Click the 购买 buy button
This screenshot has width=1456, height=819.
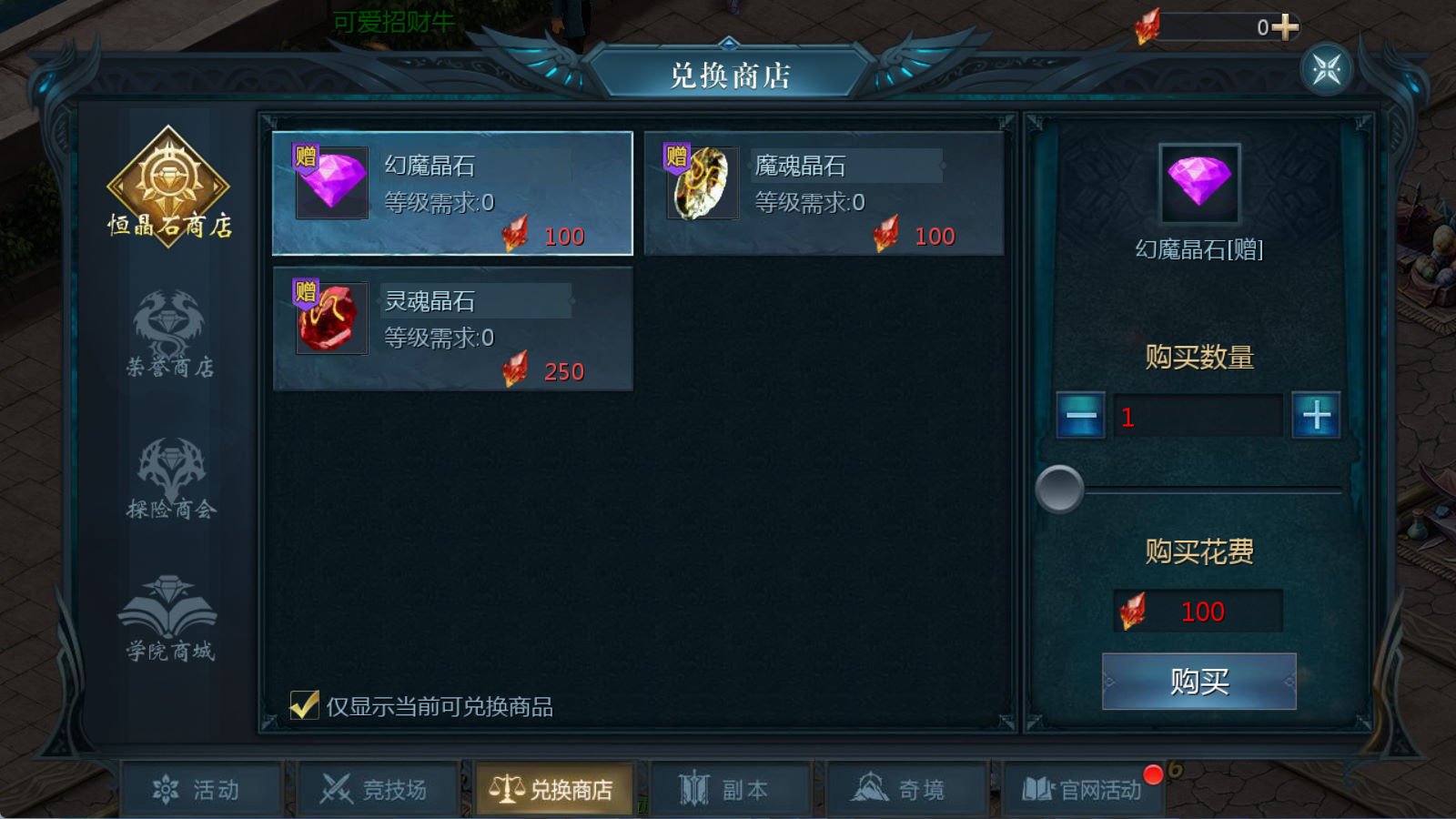1198,682
